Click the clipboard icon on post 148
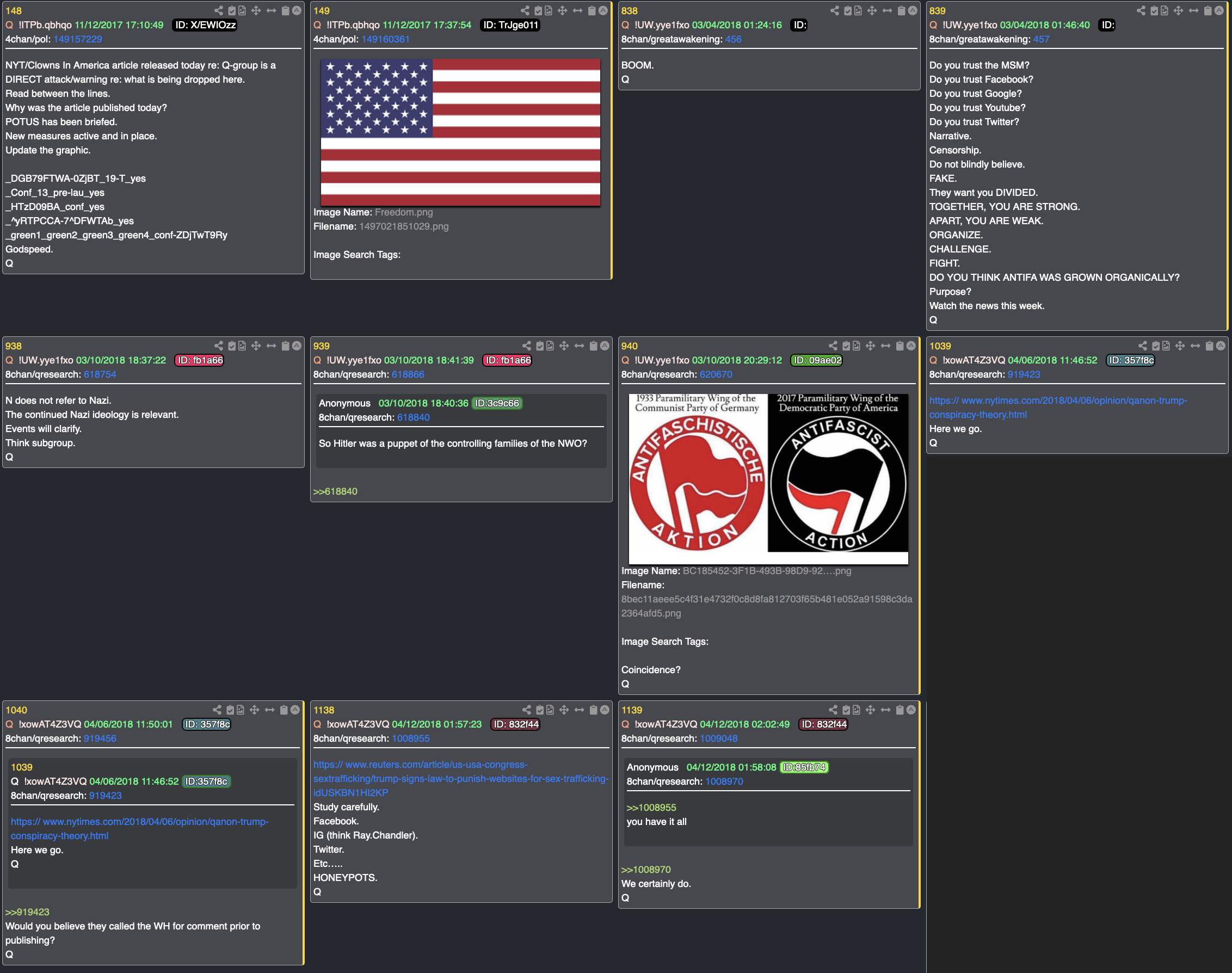 285,10
